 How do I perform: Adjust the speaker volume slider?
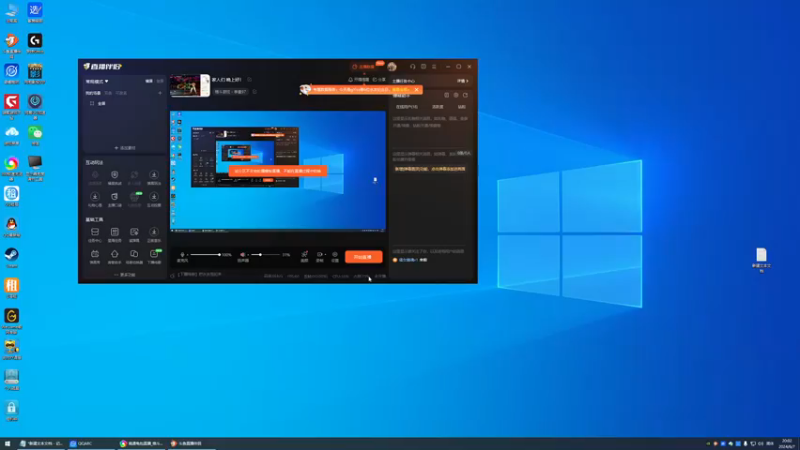pos(265,255)
